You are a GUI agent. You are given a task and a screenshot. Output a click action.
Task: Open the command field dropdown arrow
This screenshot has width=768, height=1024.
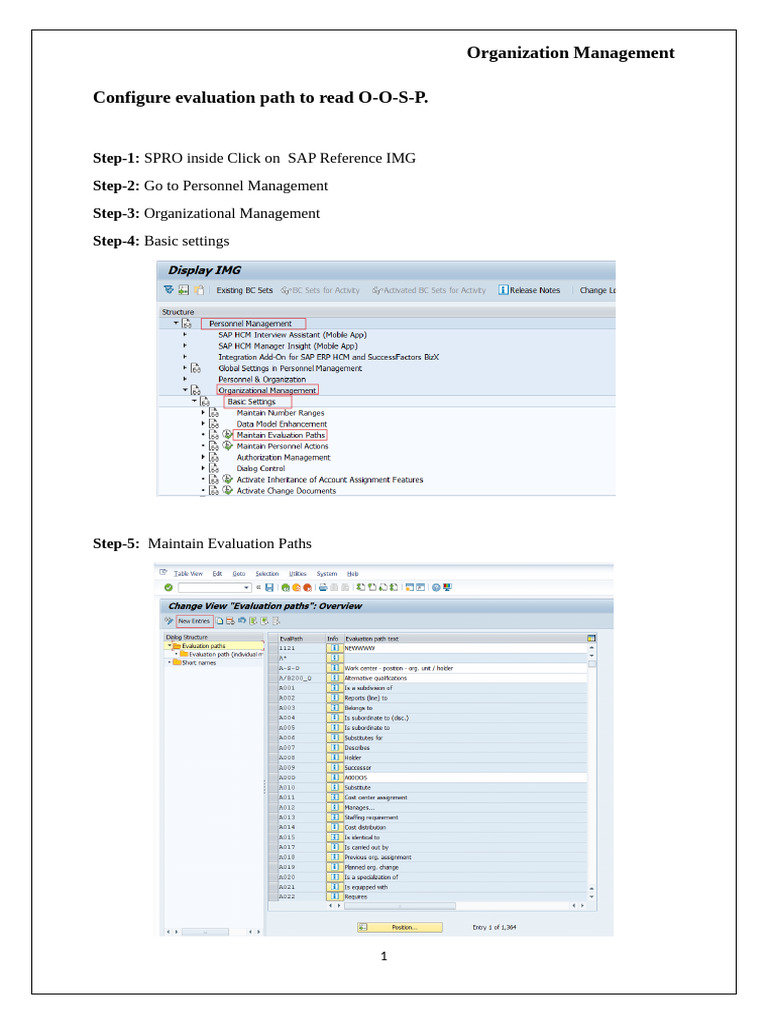click(x=246, y=587)
